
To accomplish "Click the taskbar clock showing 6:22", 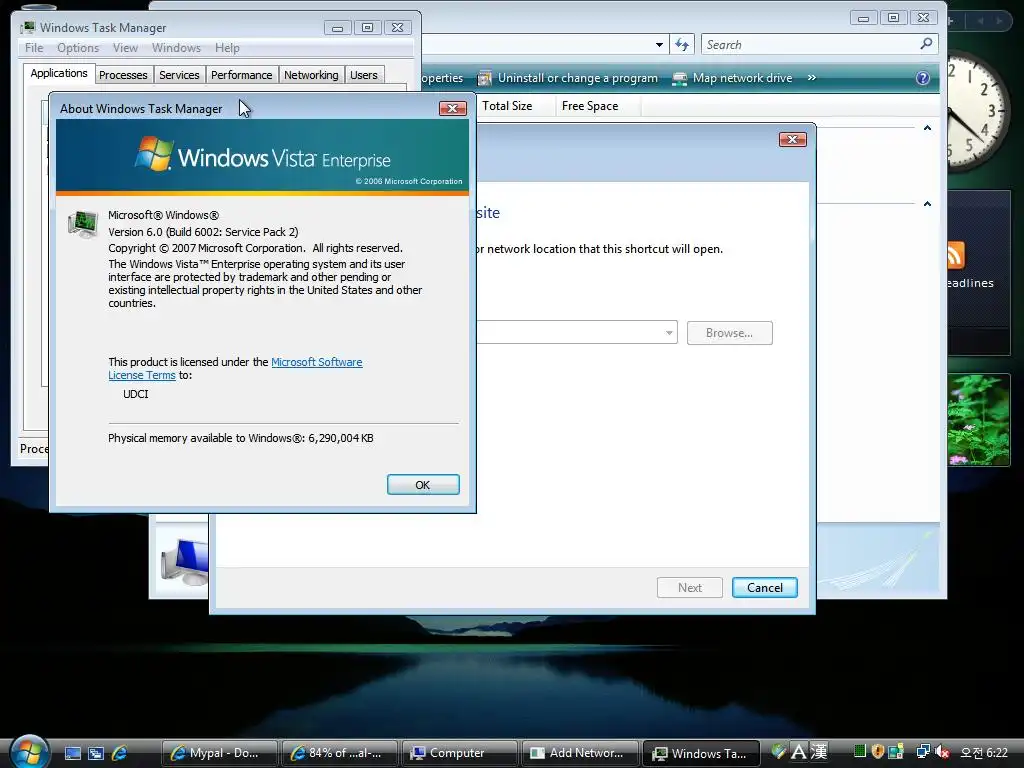I will tap(984, 753).
